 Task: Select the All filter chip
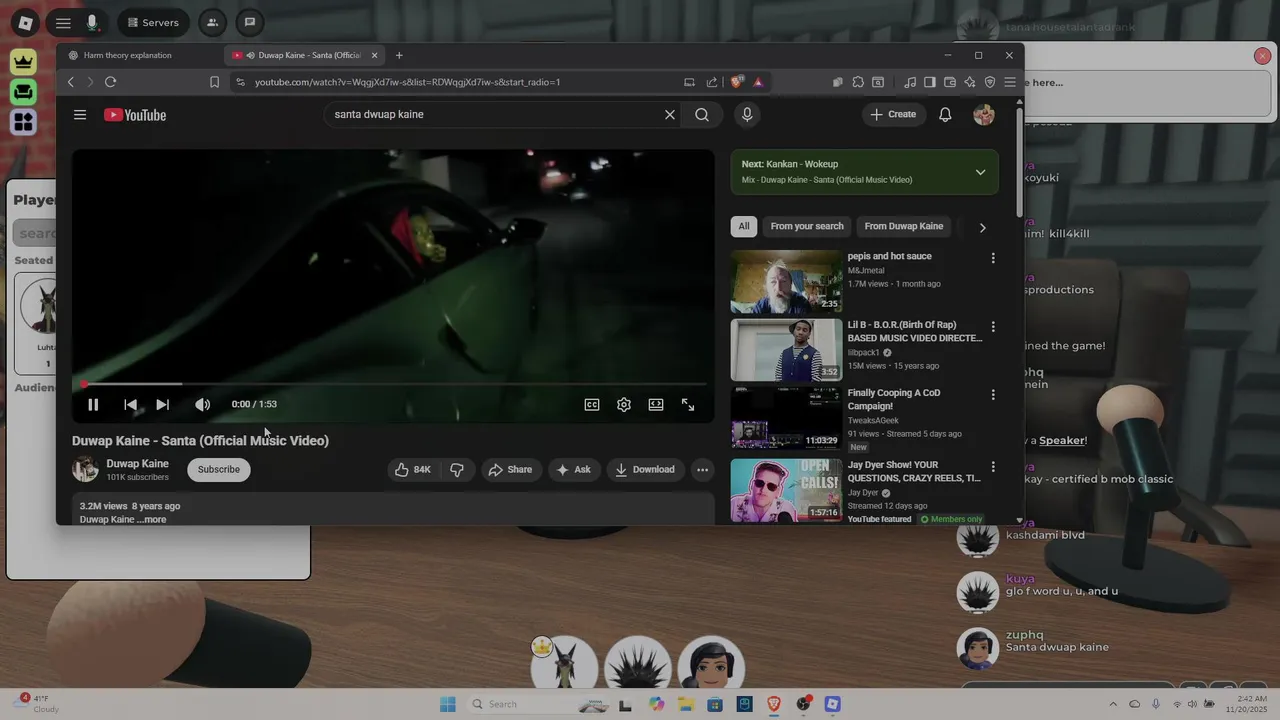[x=744, y=226]
